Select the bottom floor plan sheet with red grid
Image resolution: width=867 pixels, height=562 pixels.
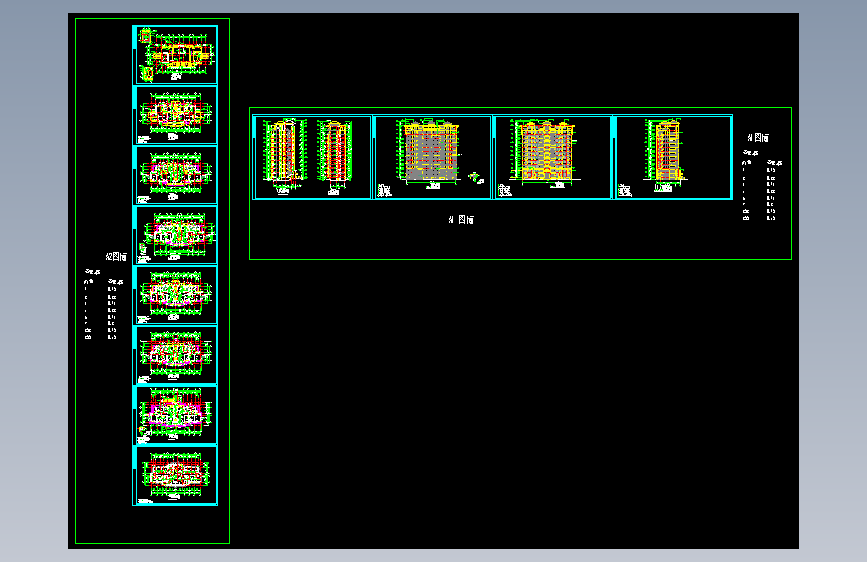175,476
